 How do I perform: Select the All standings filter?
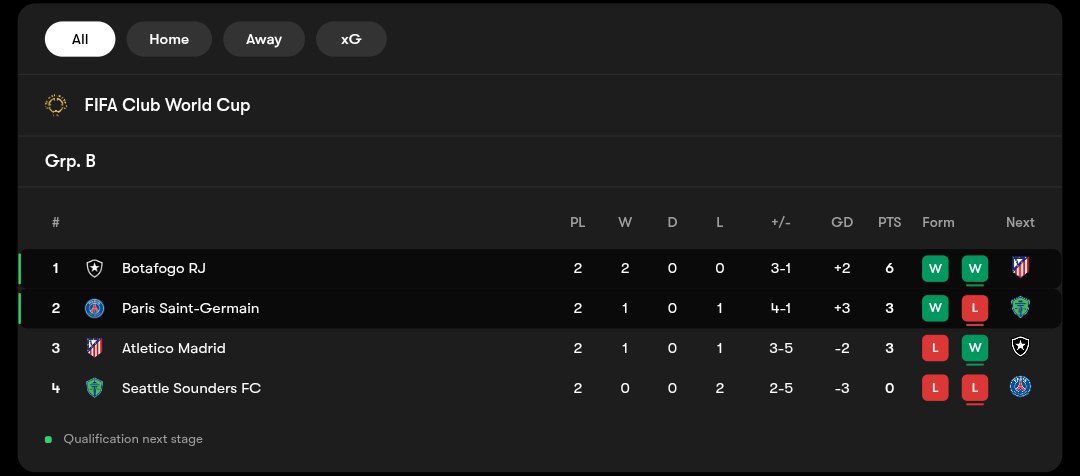click(80, 39)
